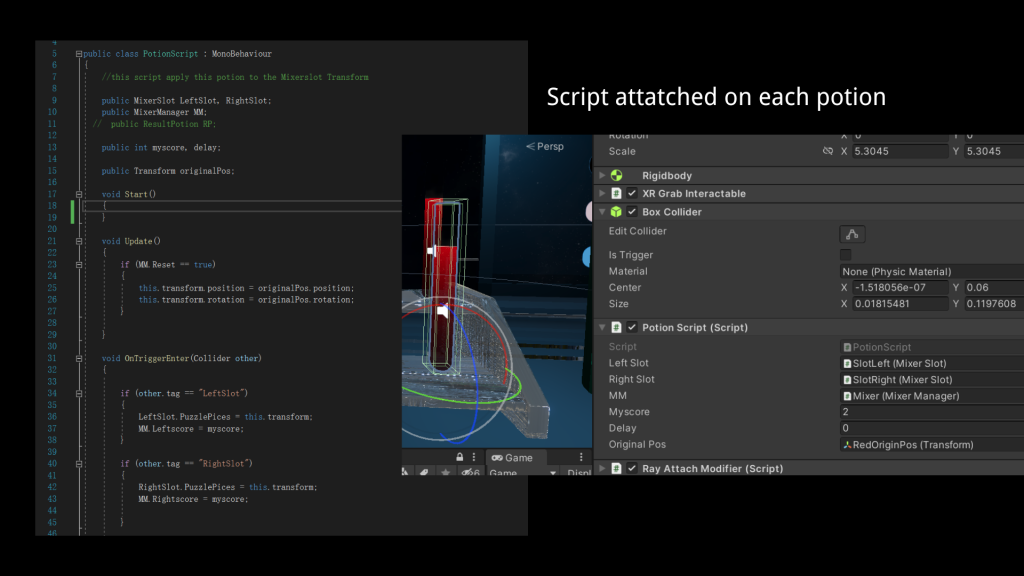Click the Ray Attach Modifier script icon

point(616,468)
